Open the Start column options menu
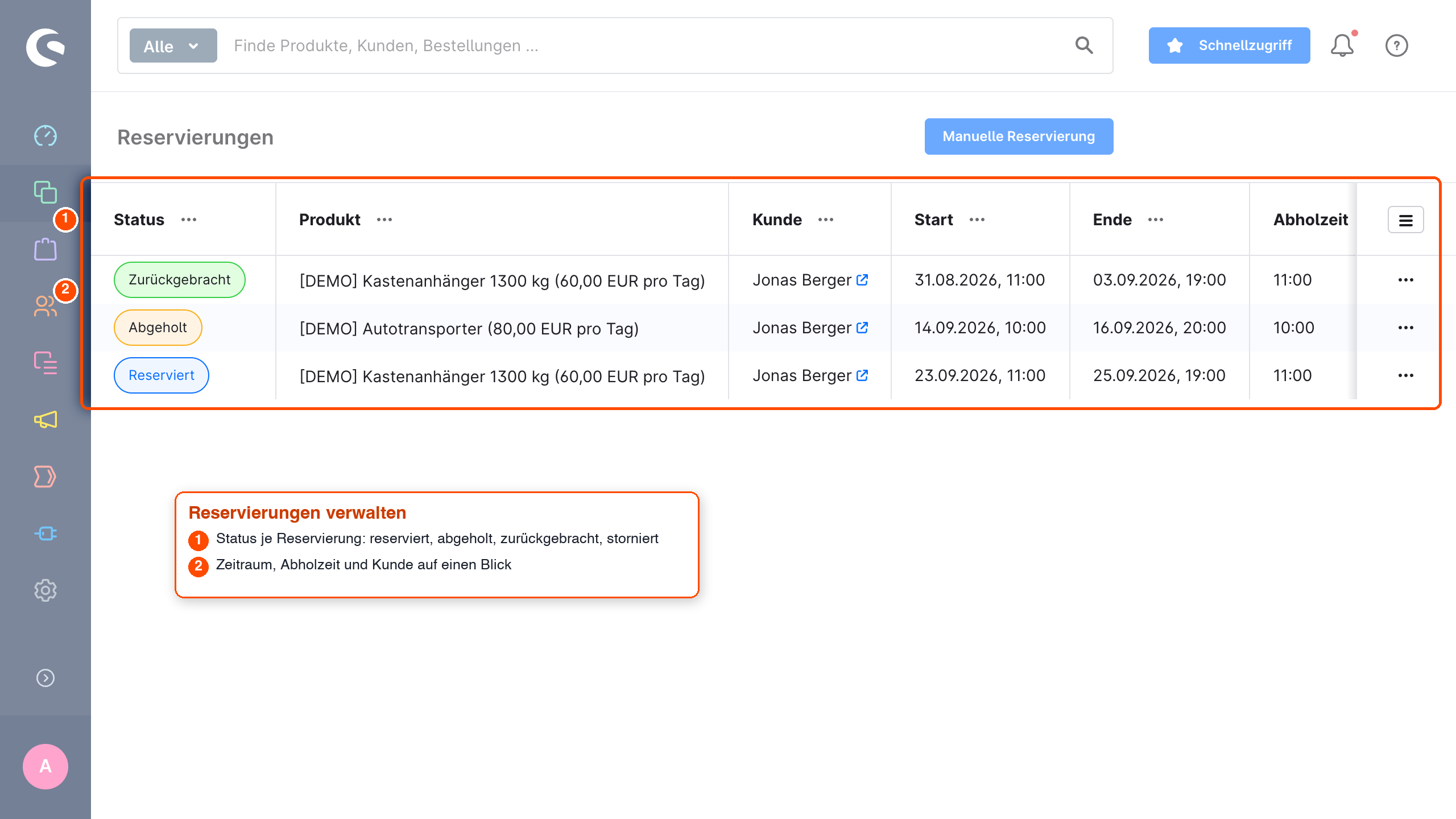The image size is (1456, 819). [977, 220]
